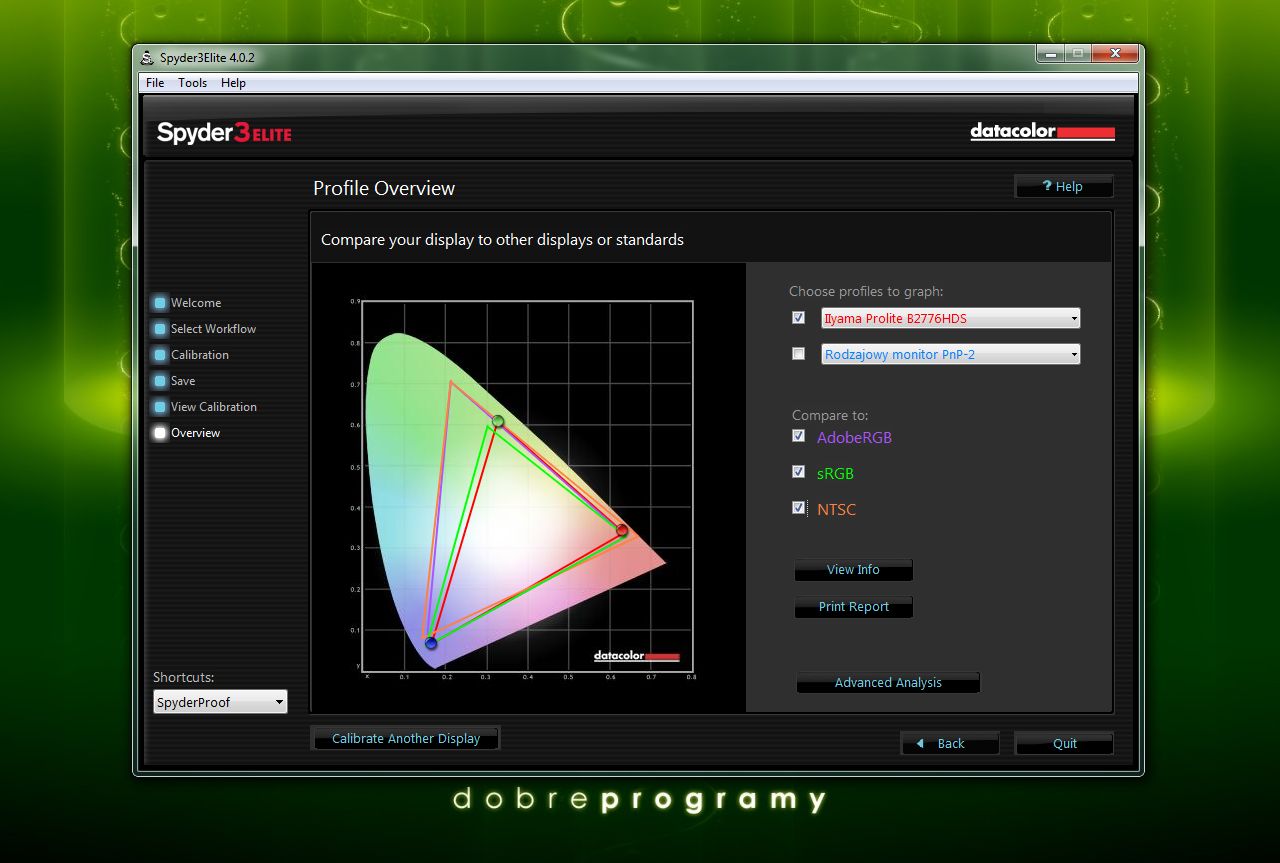
Task: Open the SpyderProof shortcuts dropdown
Action: [x=220, y=702]
